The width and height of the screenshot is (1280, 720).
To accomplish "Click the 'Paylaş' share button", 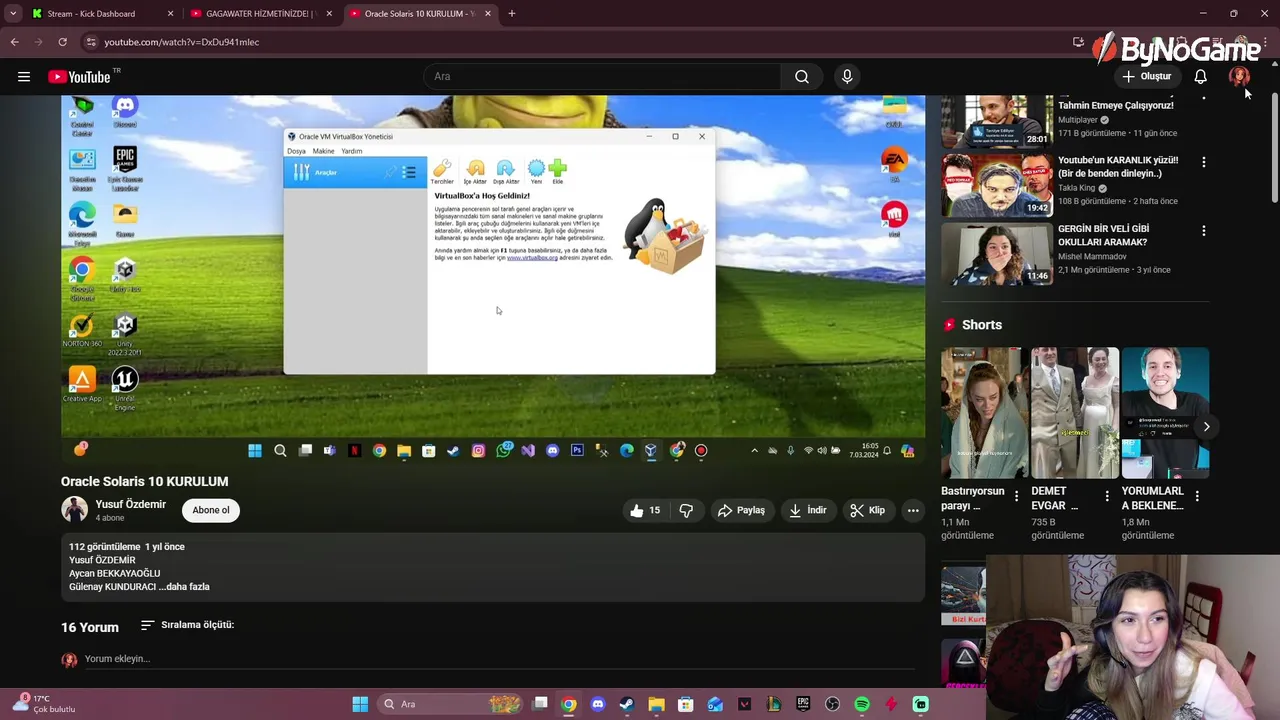I will [741, 510].
